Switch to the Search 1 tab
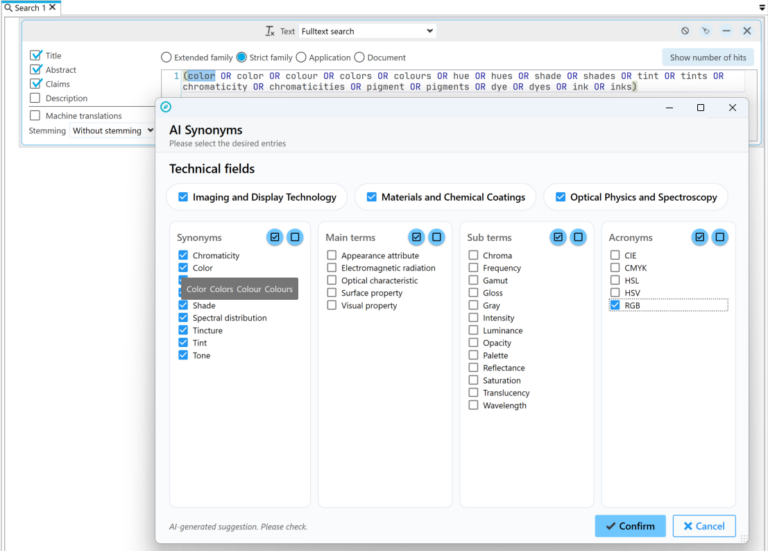Screen dimensions: 768x551 click(29, 8)
